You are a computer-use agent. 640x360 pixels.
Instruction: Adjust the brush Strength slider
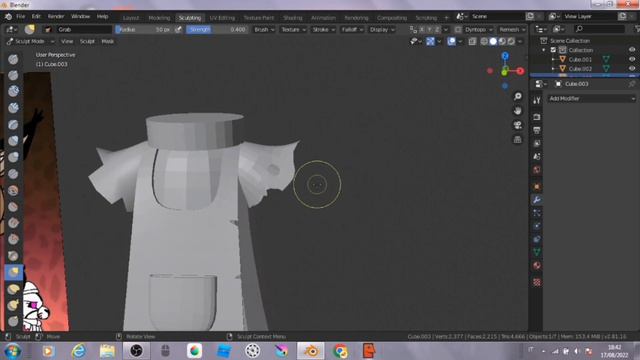click(x=217, y=29)
